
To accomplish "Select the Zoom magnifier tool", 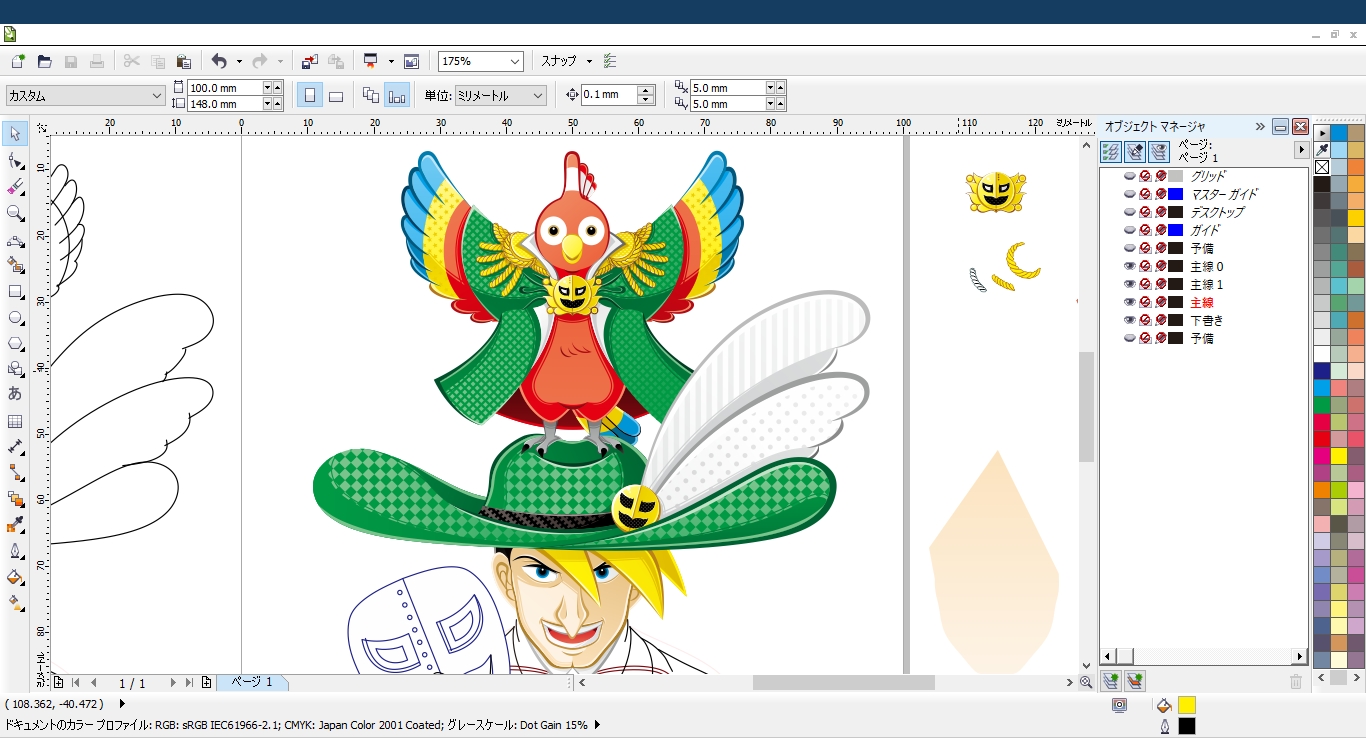I will [x=15, y=213].
